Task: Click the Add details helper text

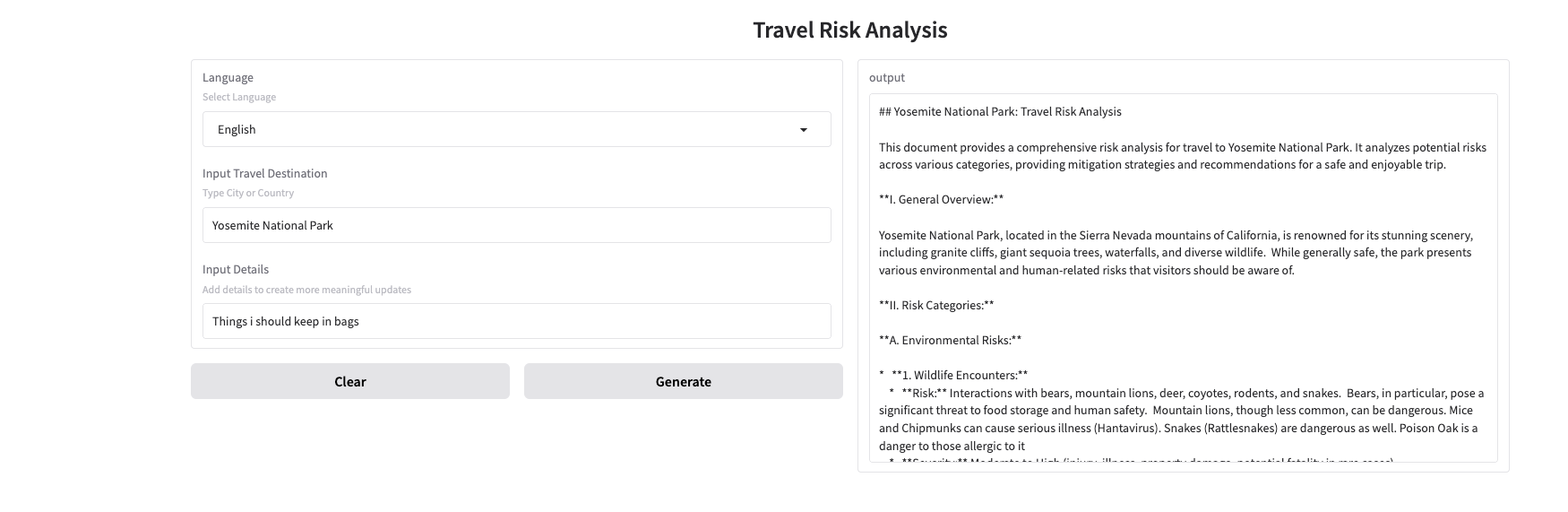Action: click(306, 290)
